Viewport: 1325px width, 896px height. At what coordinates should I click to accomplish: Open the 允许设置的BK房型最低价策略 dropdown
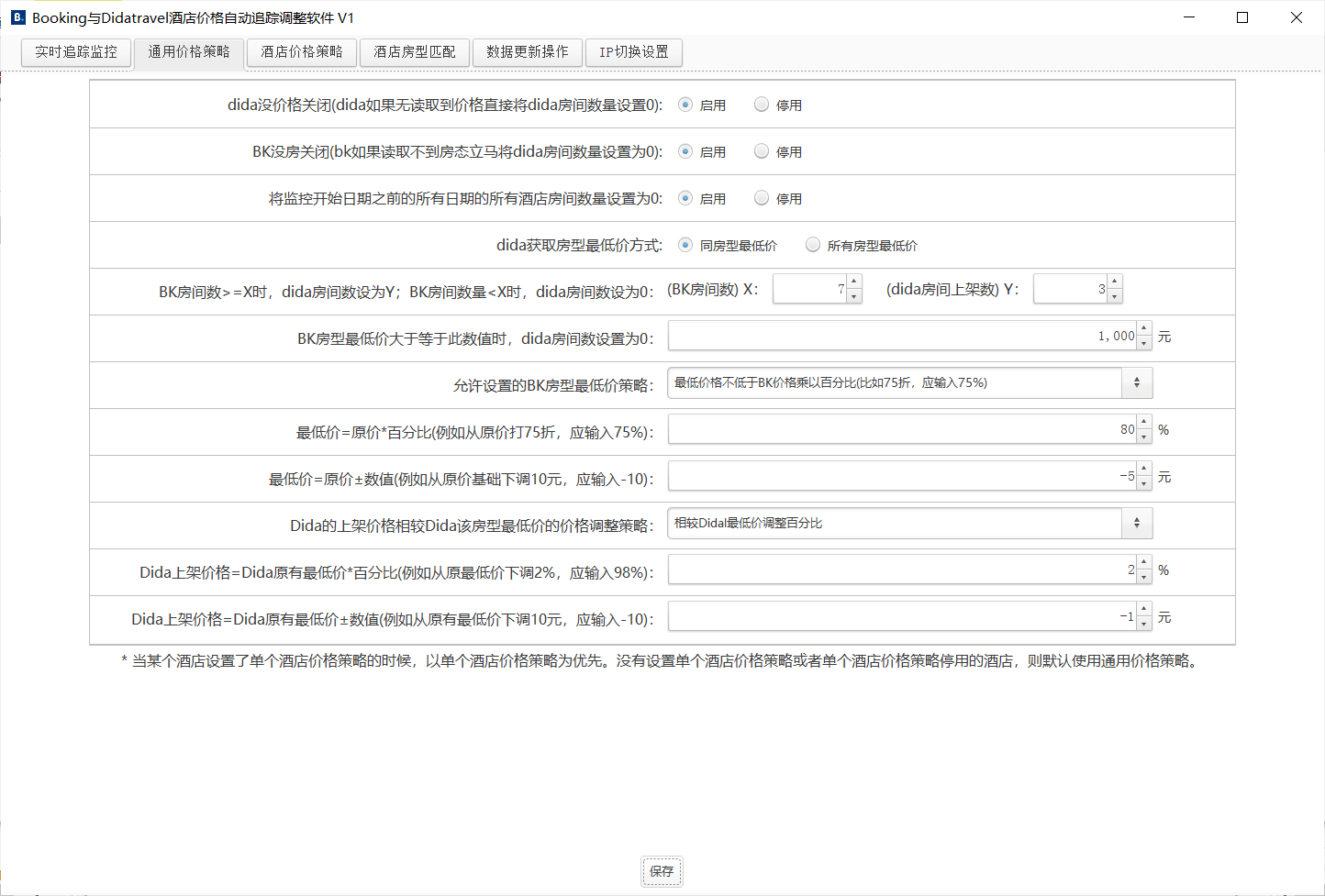(x=909, y=382)
